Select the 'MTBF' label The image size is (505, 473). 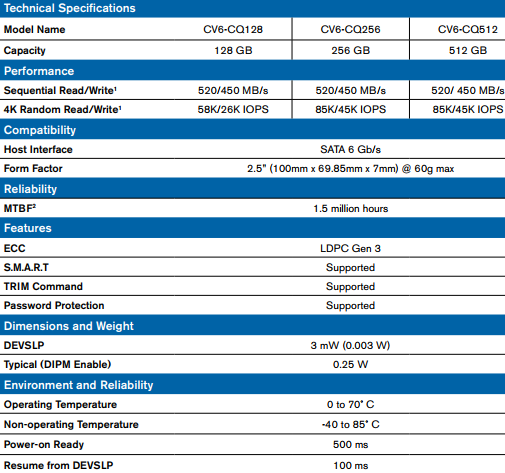click(x=20, y=208)
